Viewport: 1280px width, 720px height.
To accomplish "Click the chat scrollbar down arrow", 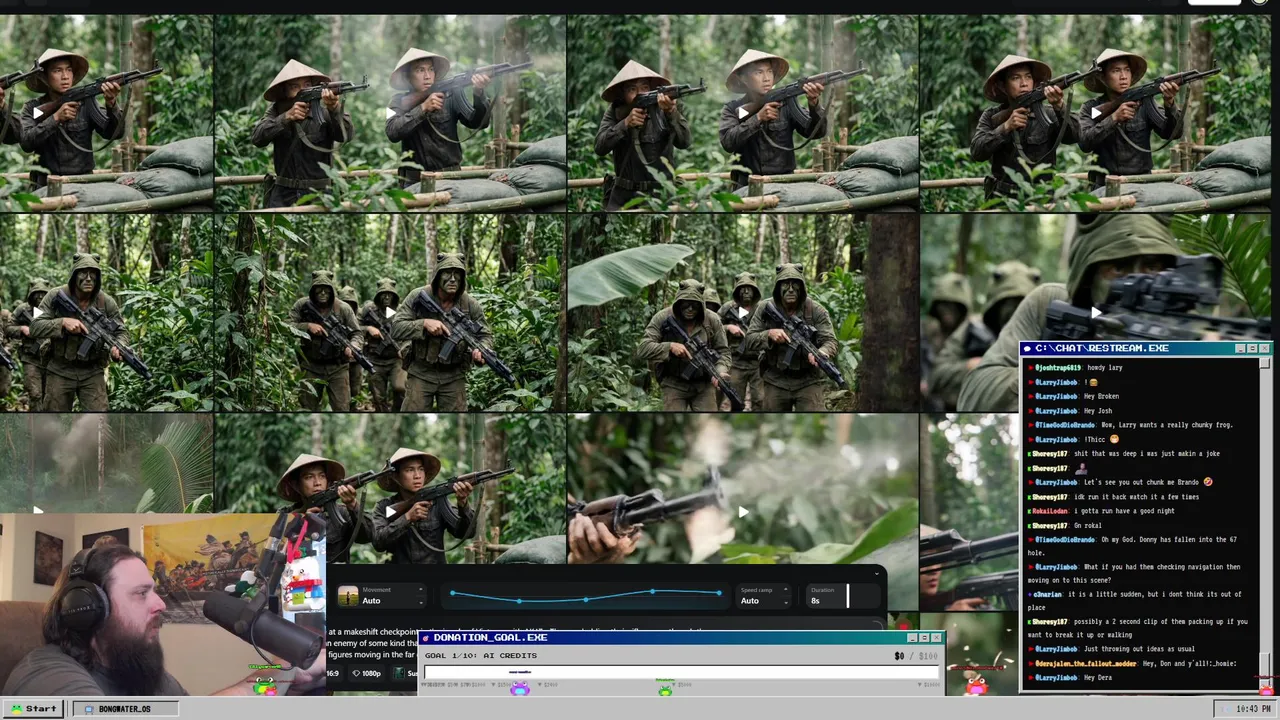I will click(1264, 684).
